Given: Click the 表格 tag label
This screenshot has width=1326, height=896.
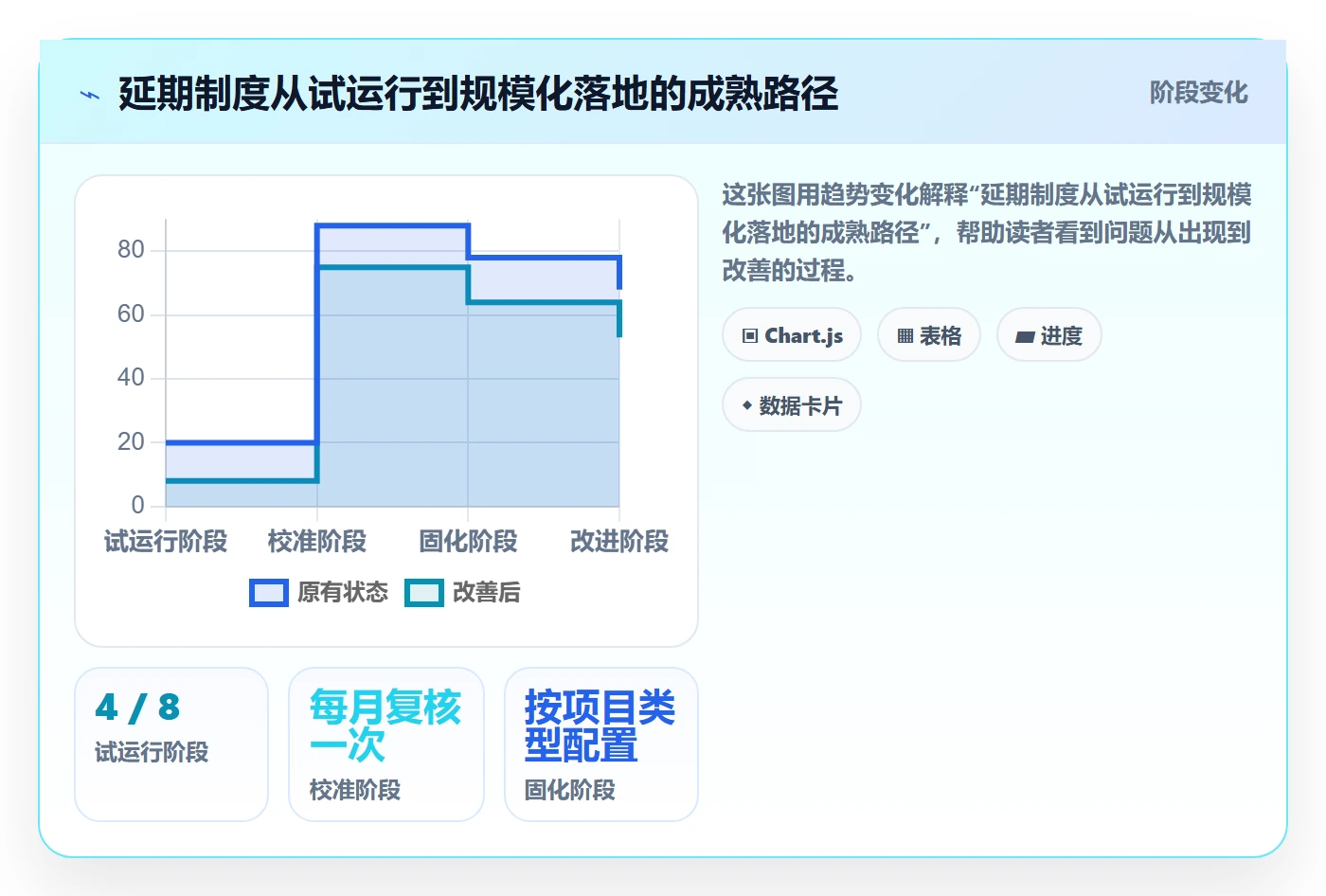Looking at the screenshot, I should (941, 335).
